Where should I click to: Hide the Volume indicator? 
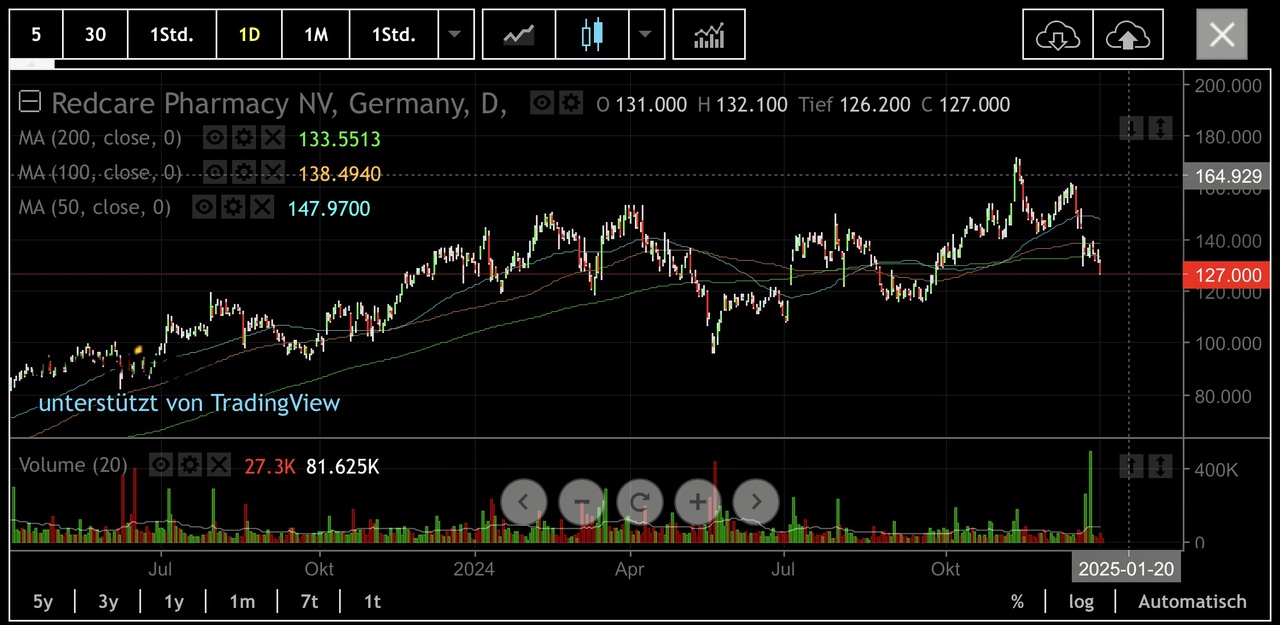click(161, 465)
